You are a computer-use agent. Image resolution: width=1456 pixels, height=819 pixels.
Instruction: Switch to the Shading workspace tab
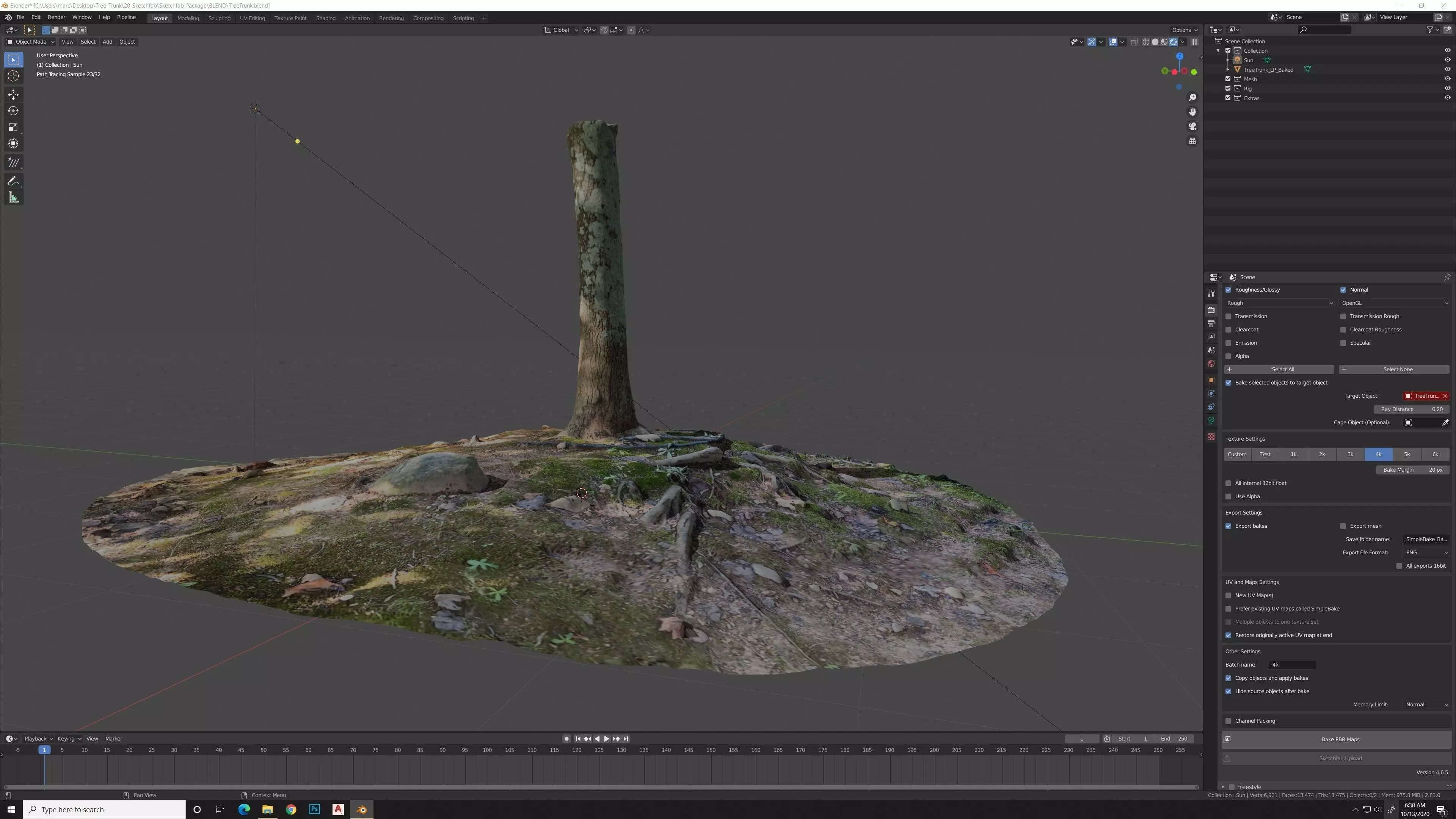click(x=325, y=18)
